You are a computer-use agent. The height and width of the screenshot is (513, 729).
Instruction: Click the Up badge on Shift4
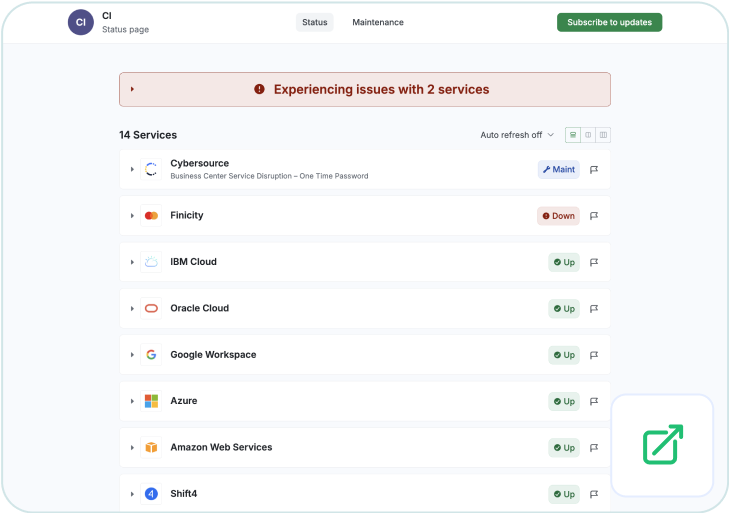[x=564, y=494]
